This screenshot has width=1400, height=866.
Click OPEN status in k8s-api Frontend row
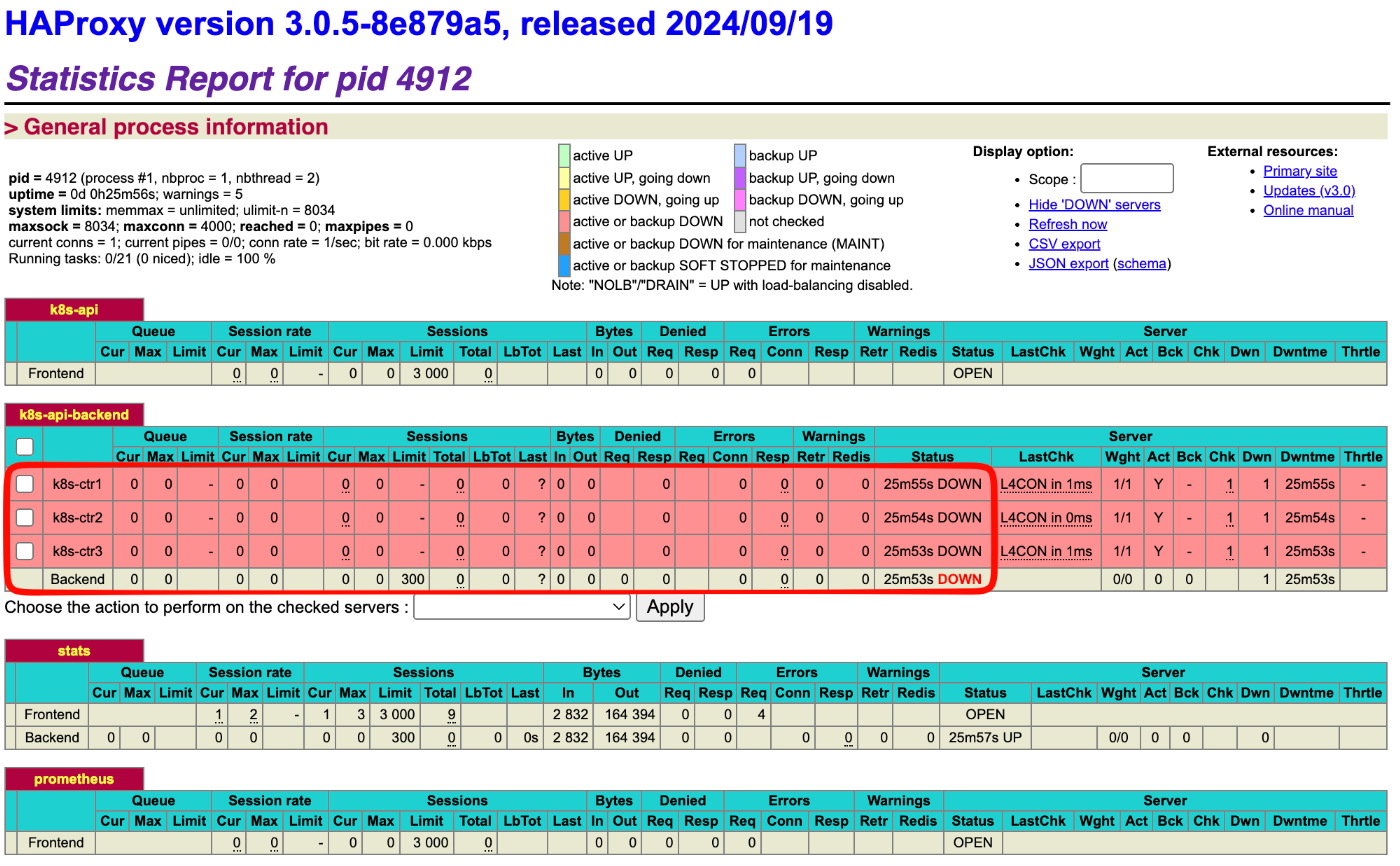click(973, 373)
